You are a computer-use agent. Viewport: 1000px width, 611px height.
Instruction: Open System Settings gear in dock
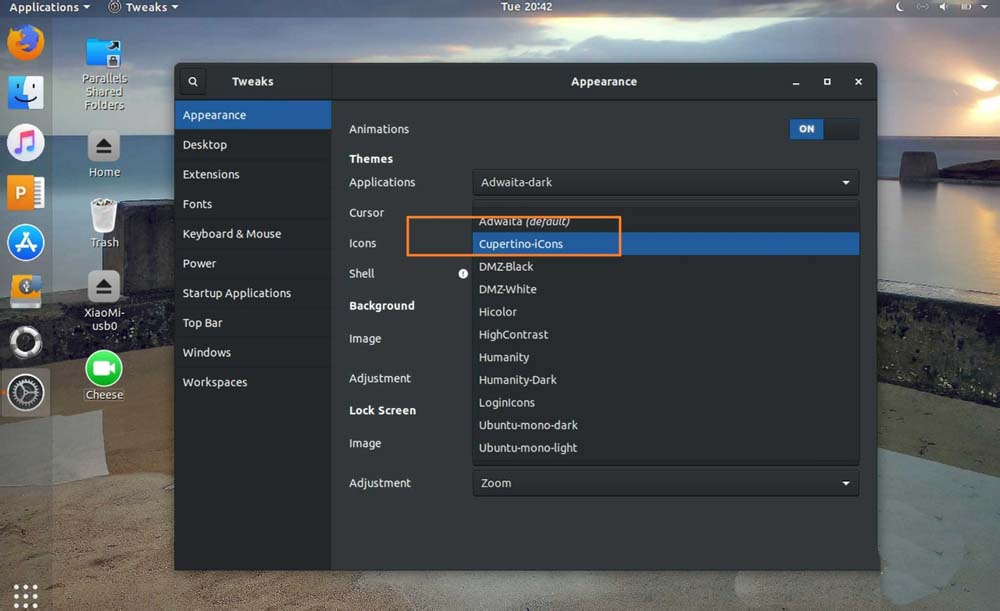coord(26,393)
